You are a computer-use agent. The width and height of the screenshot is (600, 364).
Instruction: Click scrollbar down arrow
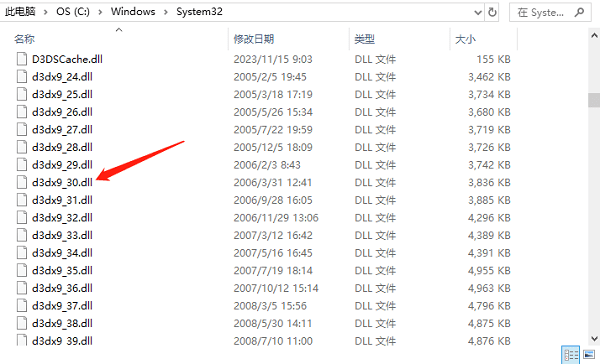click(594, 339)
